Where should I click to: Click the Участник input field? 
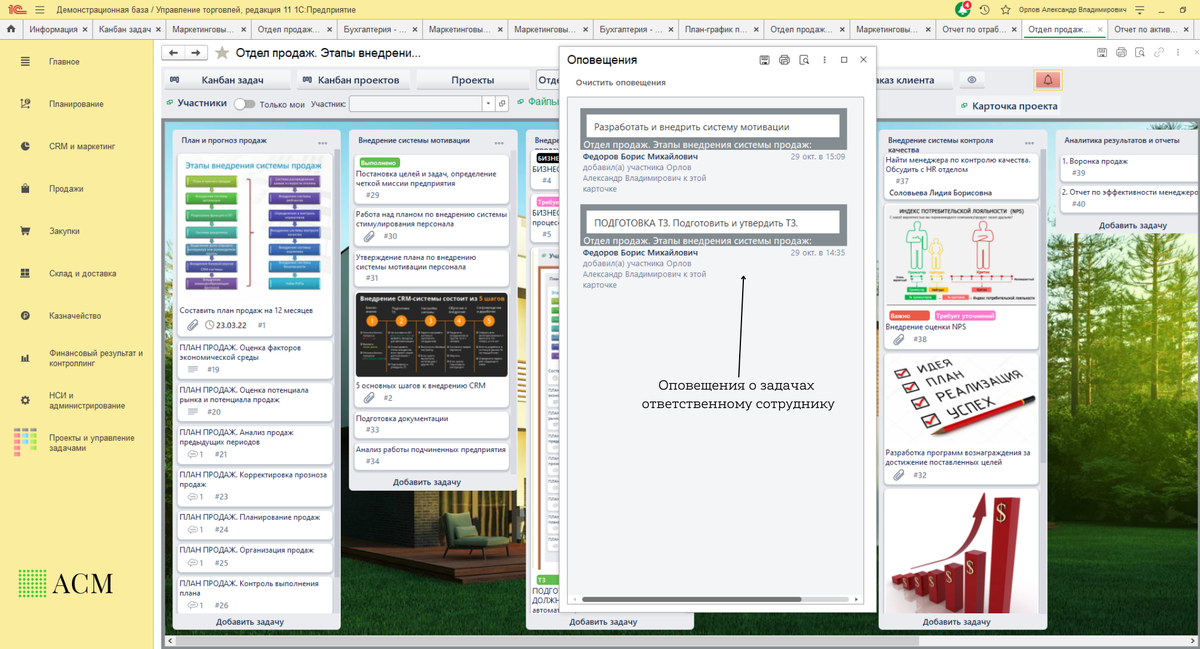click(415, 103)
